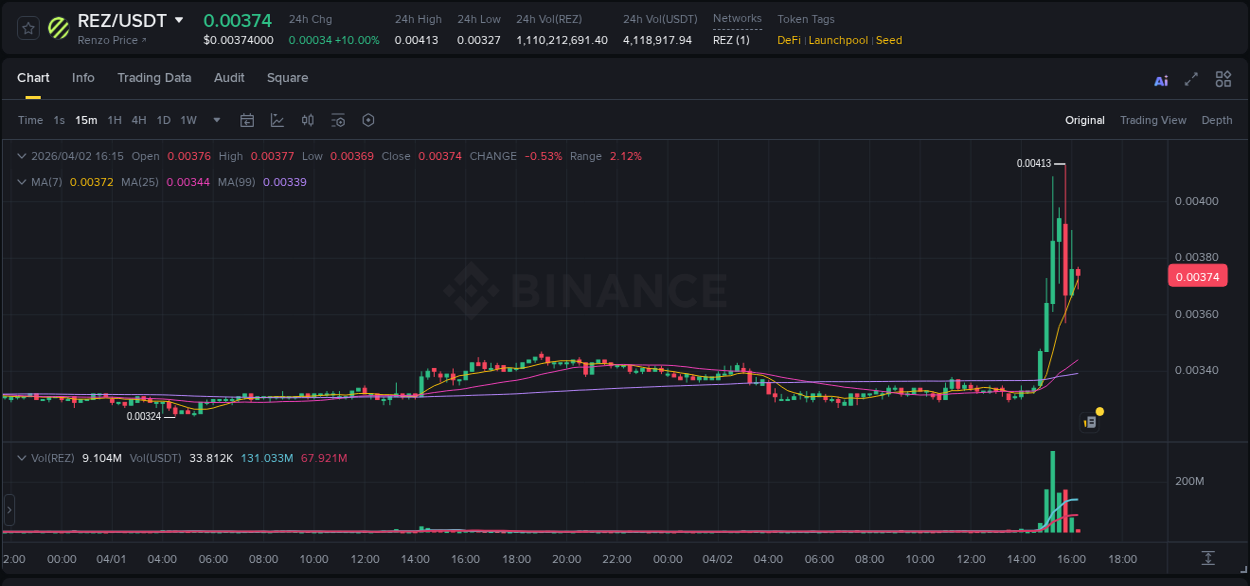Select the calendar date-range icon
Screen dimensions: 1250x586
[247, 120]
